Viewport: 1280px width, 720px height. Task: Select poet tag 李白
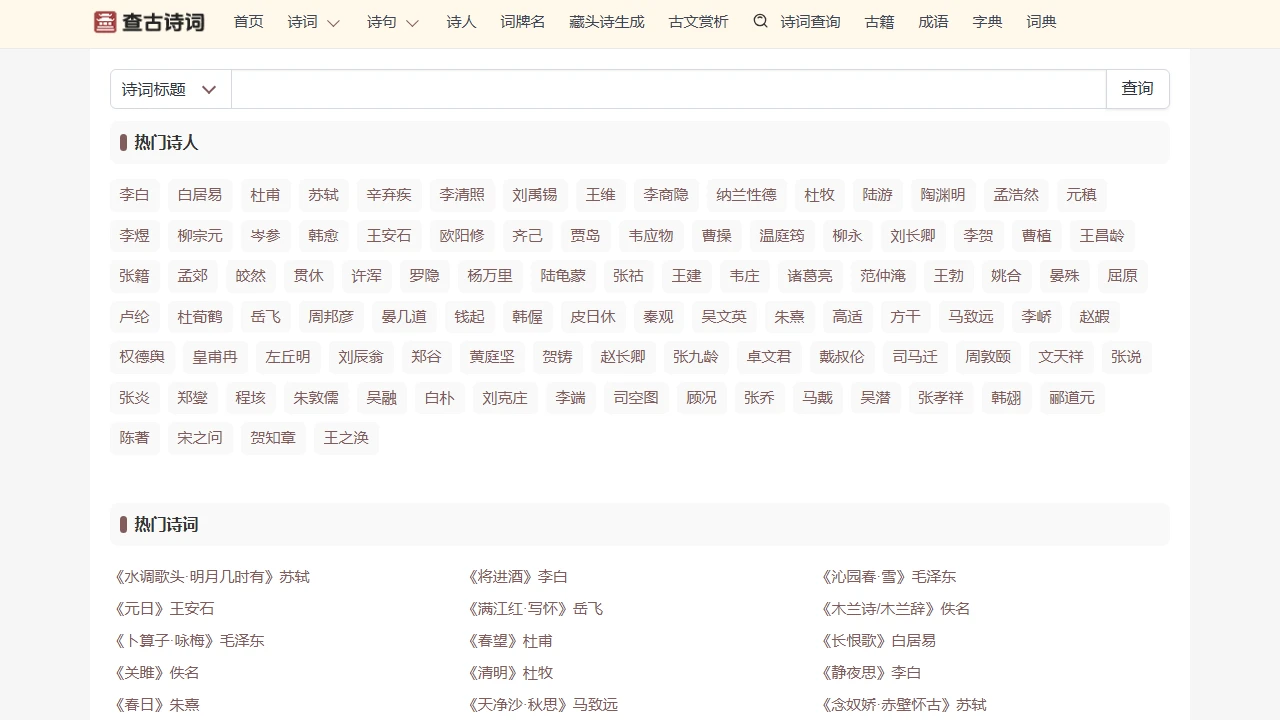tap(134, 195)
